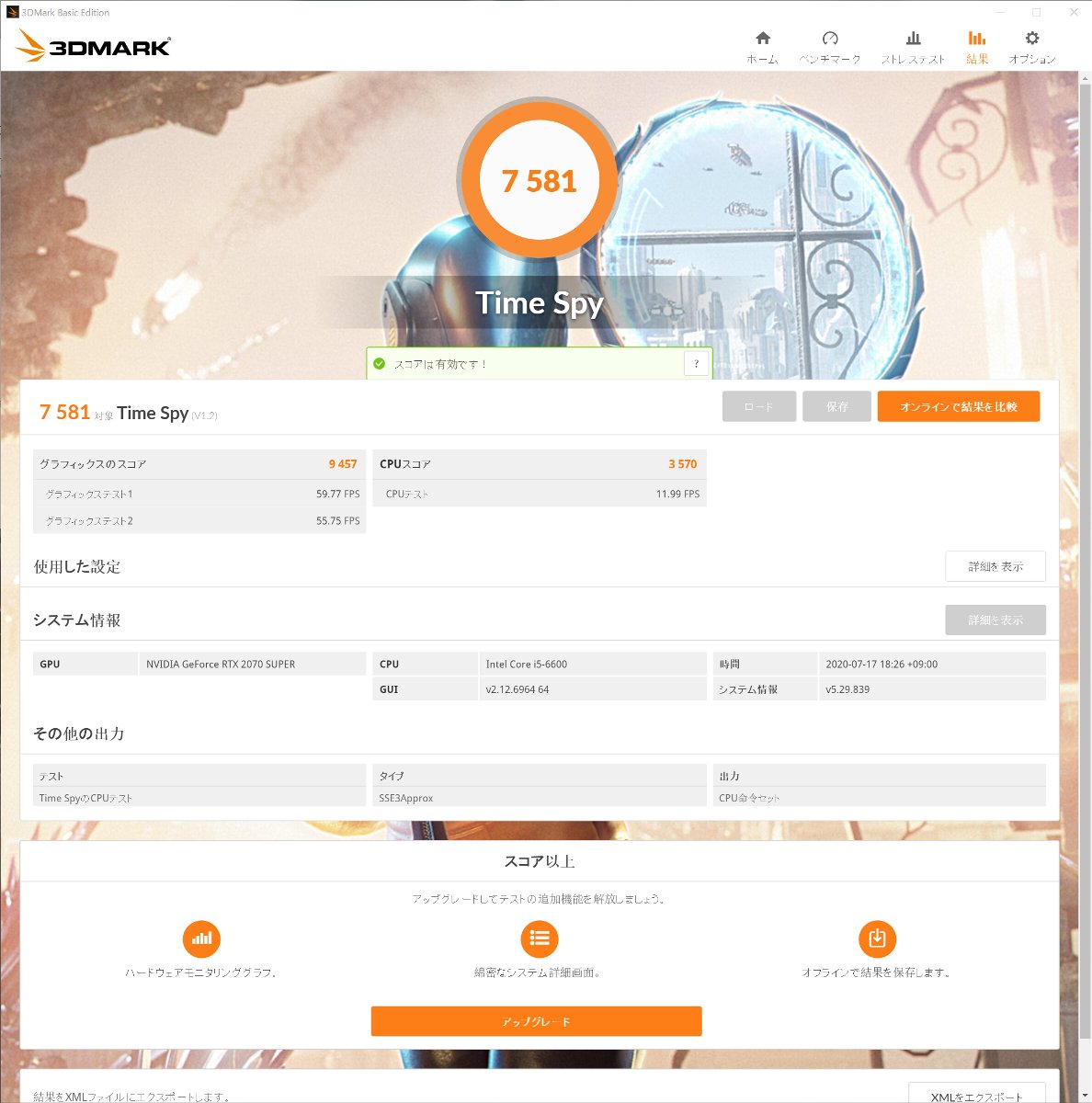Click the Time SpyのCPUテスト cell
1092x1103 pixels.
(199, 797)
